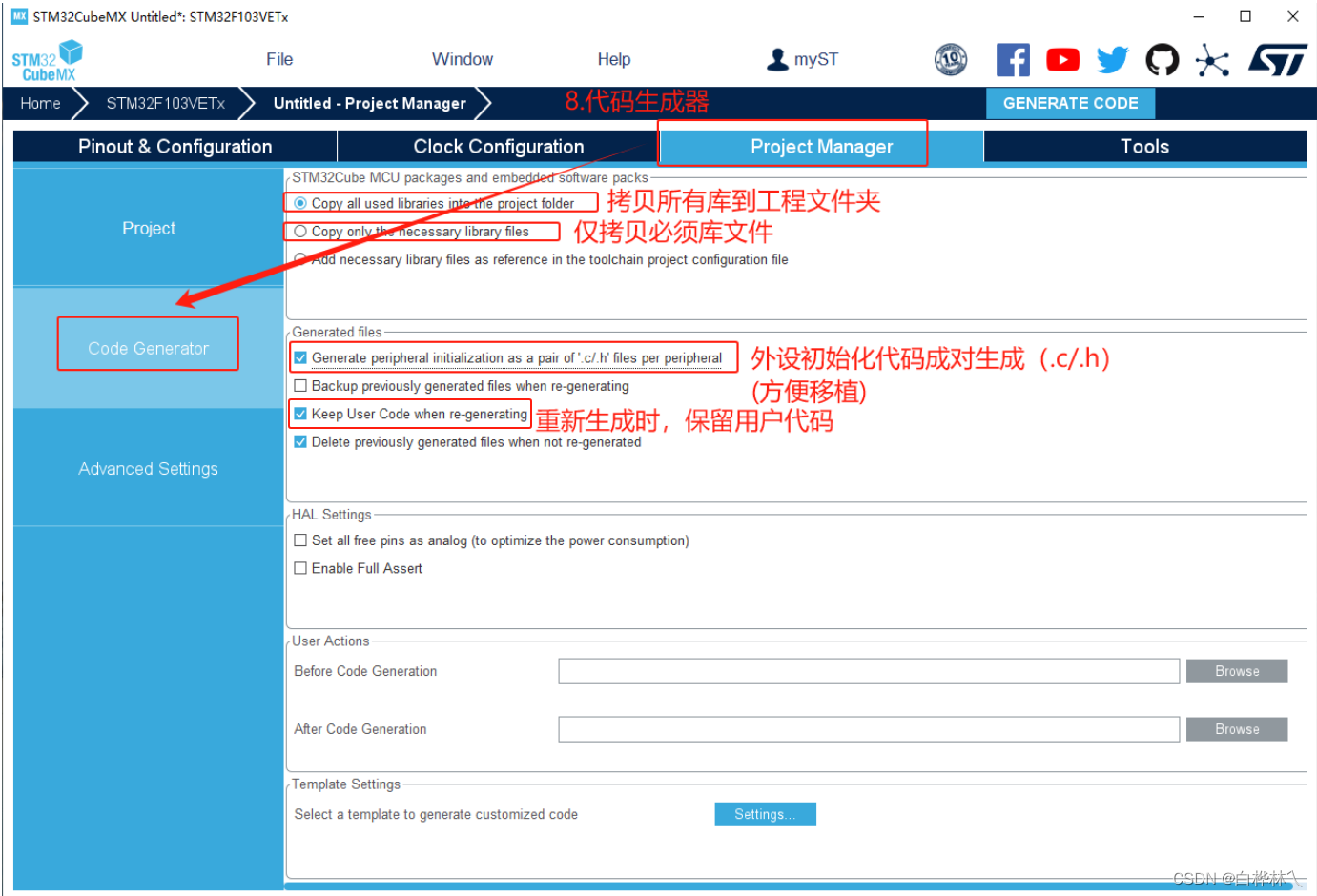Maximize the STM32CubeMX window
Image resolution: width=1317 pixels, height=896 pixels.
pos(1245,16)
